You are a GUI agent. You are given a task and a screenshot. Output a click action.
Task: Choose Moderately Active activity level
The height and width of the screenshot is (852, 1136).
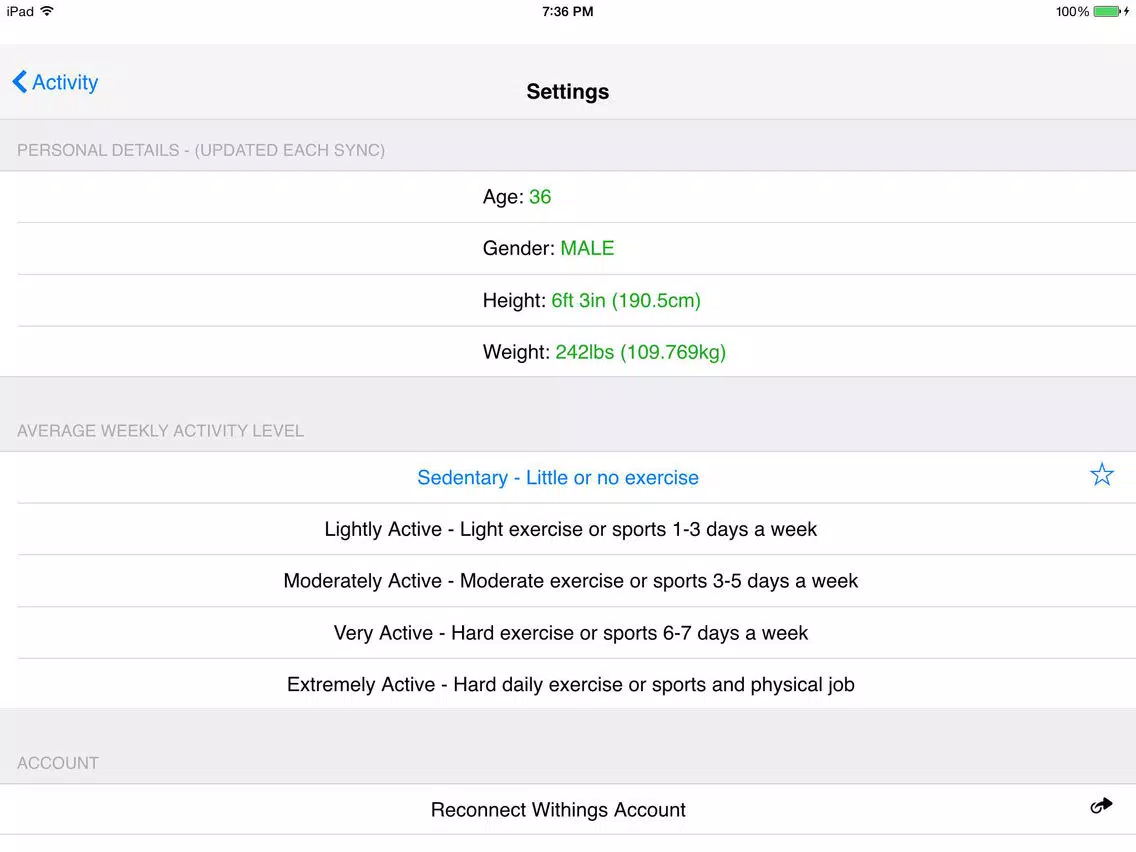(568, 581)
